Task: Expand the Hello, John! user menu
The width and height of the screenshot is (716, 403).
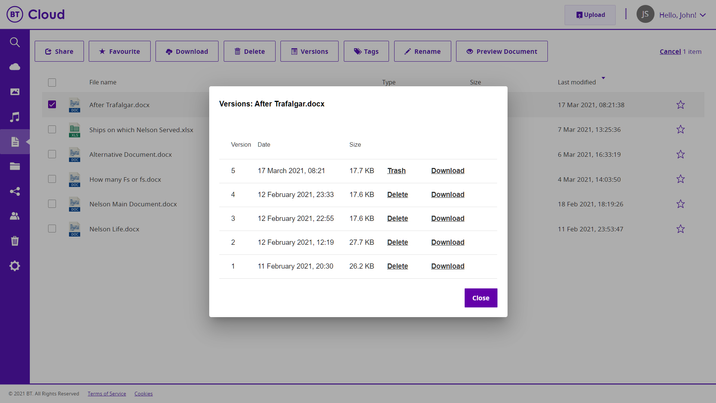Action: point(682,15)
